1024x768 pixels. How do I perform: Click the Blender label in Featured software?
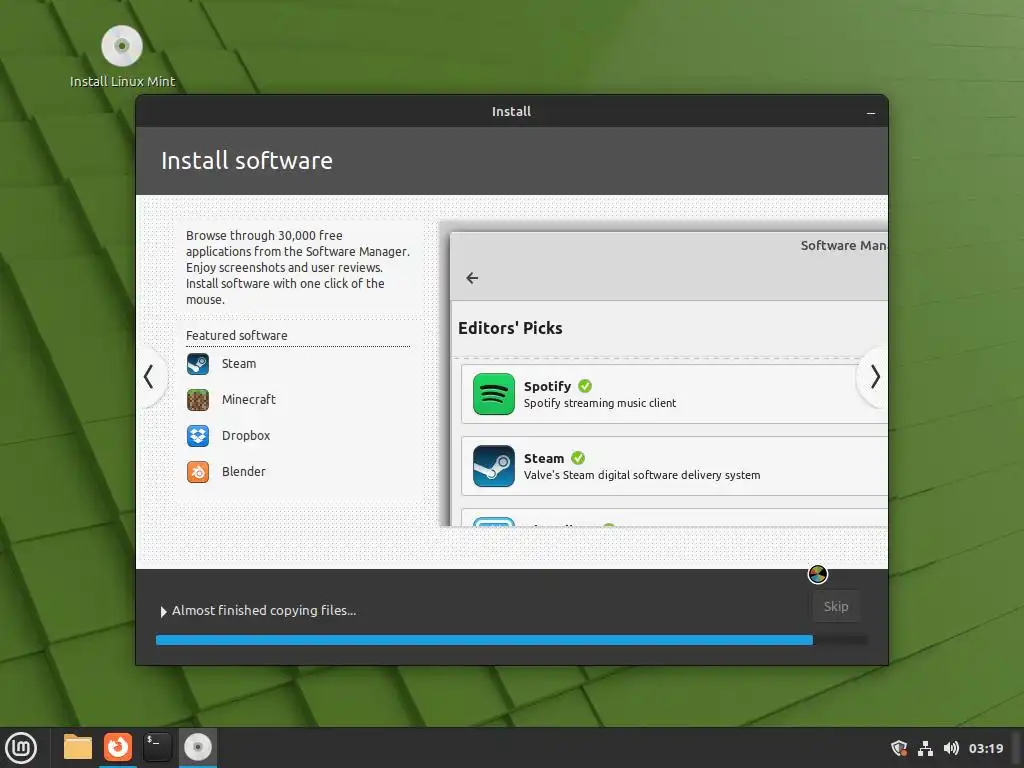[x=244, y=472]
